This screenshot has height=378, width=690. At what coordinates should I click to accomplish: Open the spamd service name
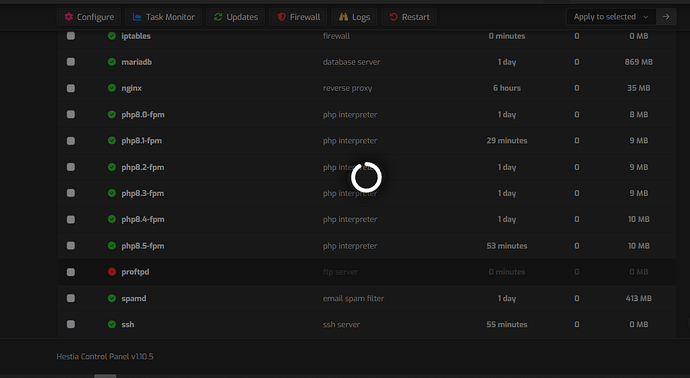[134, 298]
